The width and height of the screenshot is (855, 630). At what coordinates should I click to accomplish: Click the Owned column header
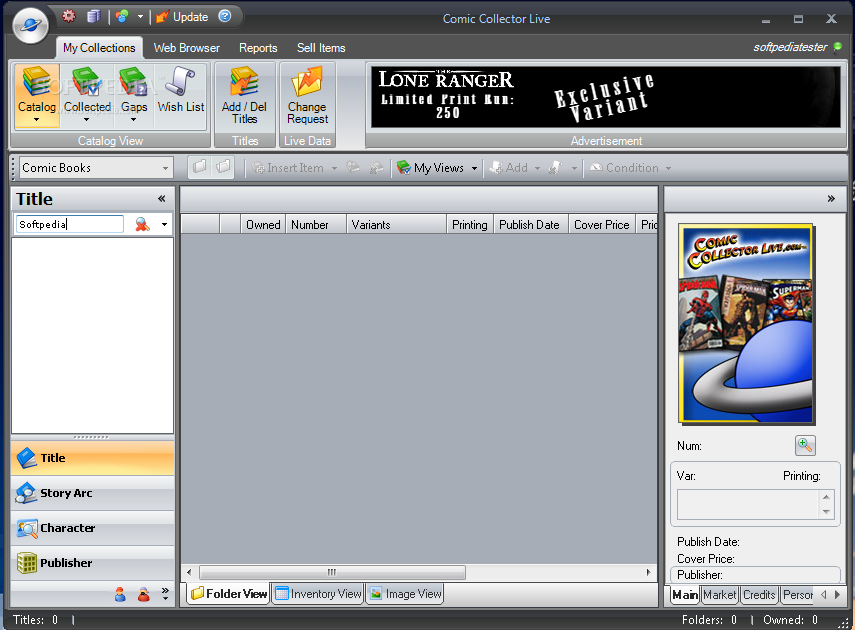[263, 225]
